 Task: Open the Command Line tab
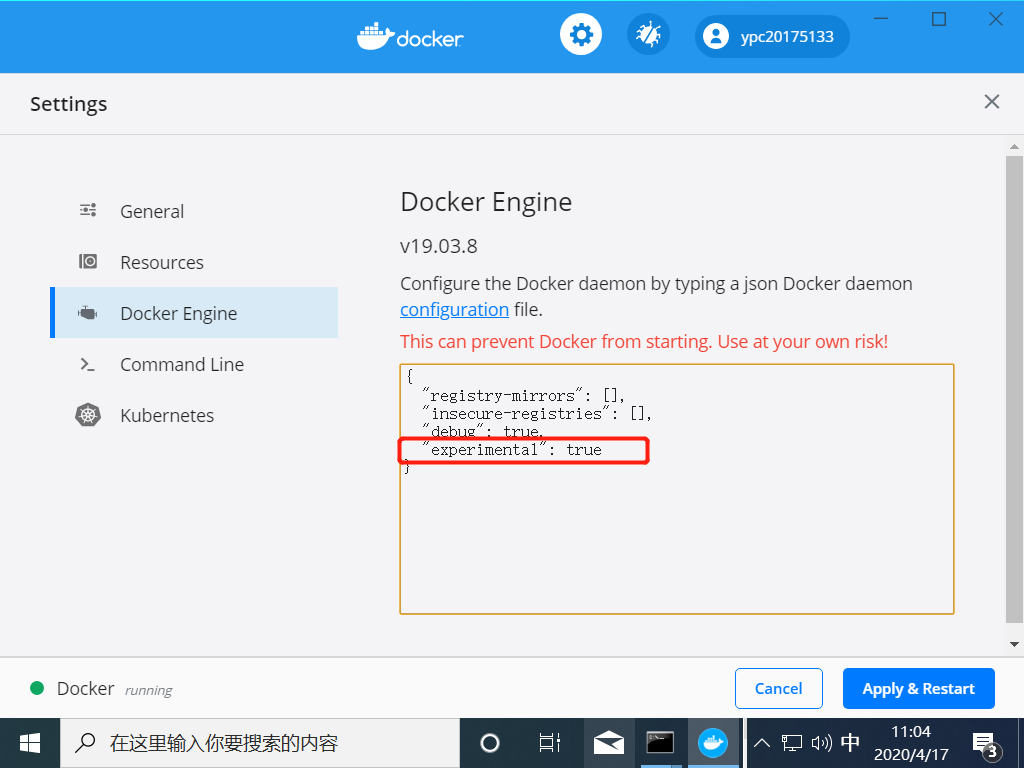click(194, 364)
